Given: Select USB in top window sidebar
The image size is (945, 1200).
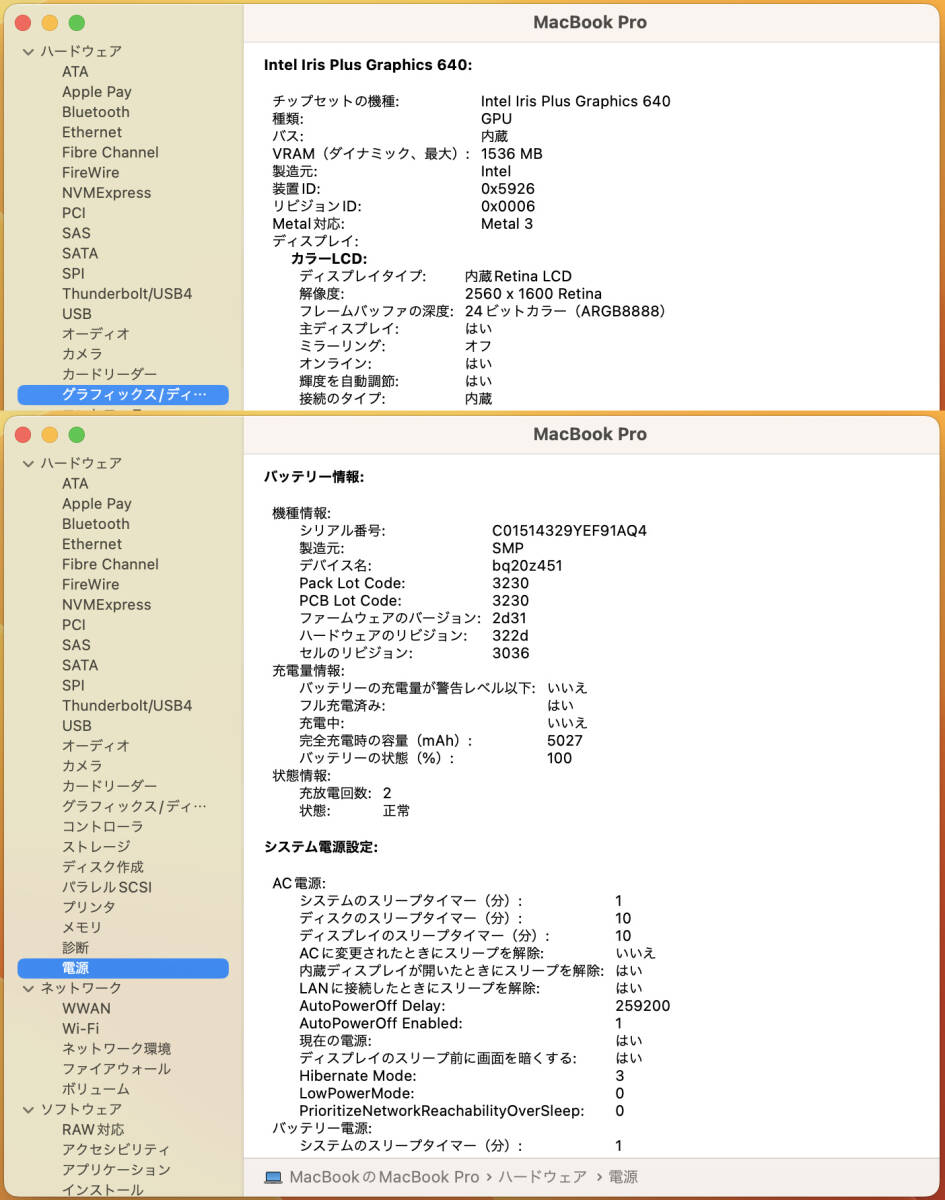Looking at the screenshot, I should point(76,314).
